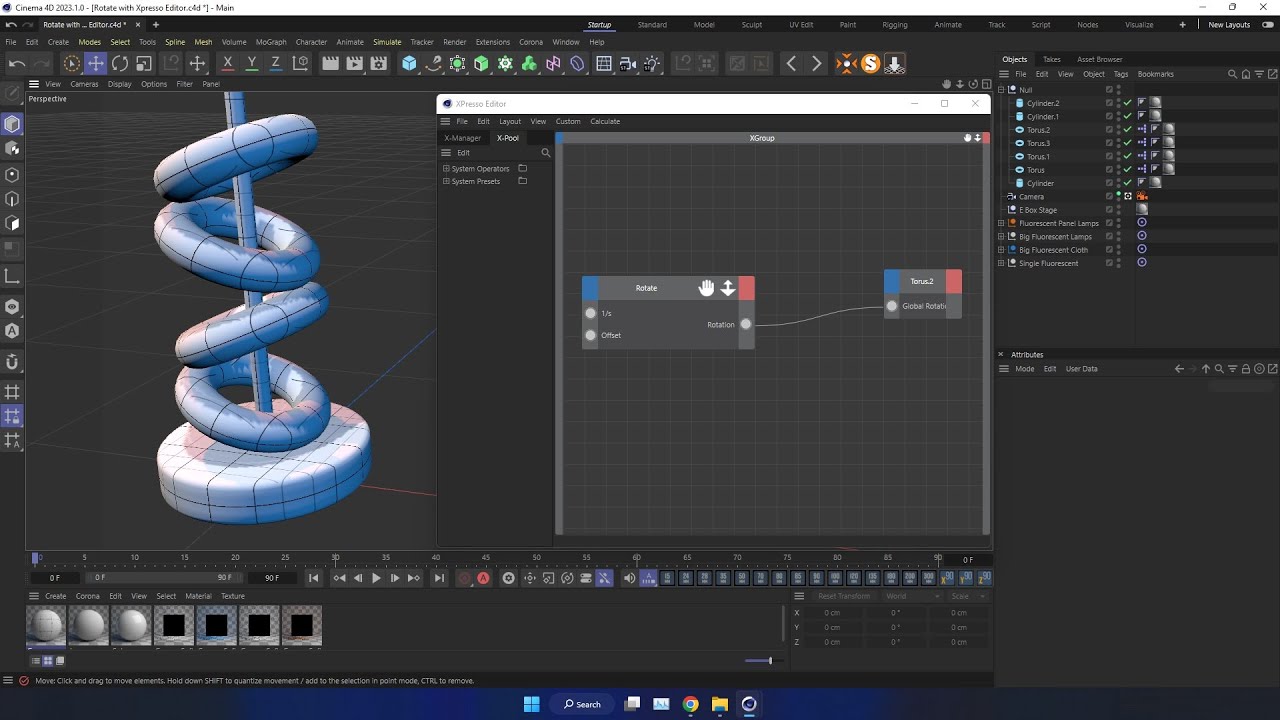Expand Big Fluorescent Lamps object
Image resolution: width=1280 pixels, height=720 pixels.
coord(1002,237)
